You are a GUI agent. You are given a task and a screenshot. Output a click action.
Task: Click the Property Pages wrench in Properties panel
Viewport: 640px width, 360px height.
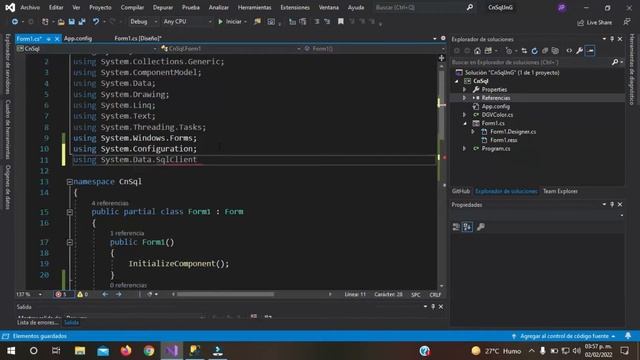481,227
